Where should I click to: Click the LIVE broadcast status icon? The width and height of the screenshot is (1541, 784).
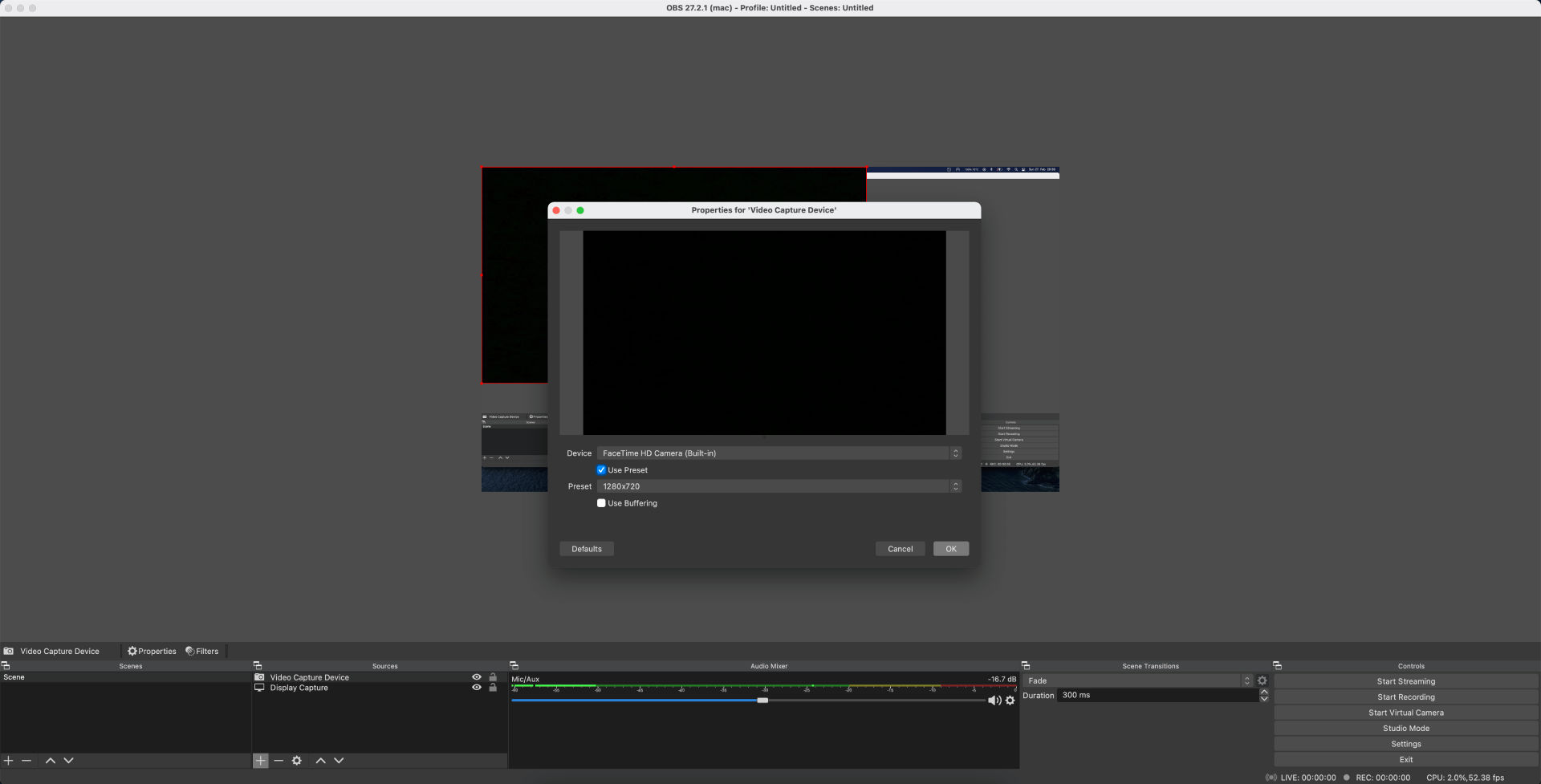pos(1271,778)
